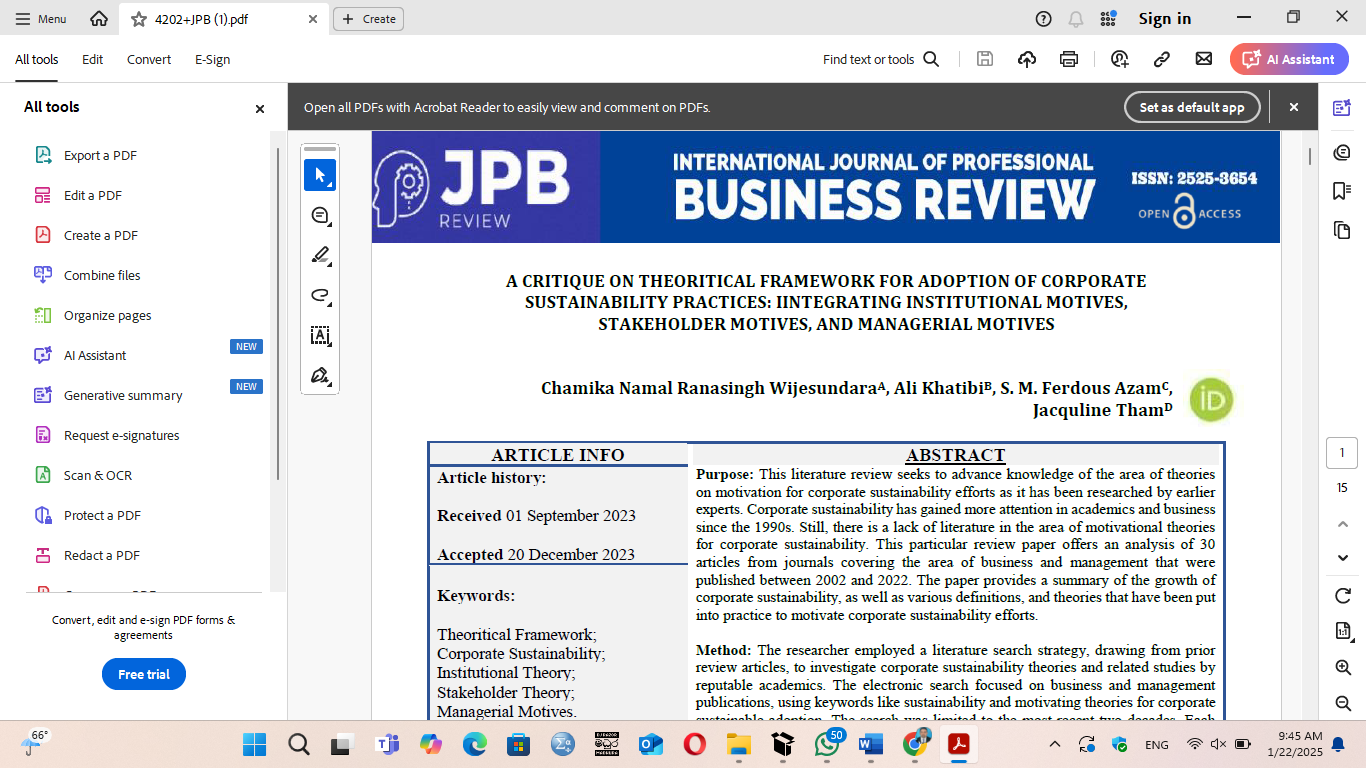The image size is (1366, 768).
Task: Open the page display options menu
Action: click(1343, 631)
